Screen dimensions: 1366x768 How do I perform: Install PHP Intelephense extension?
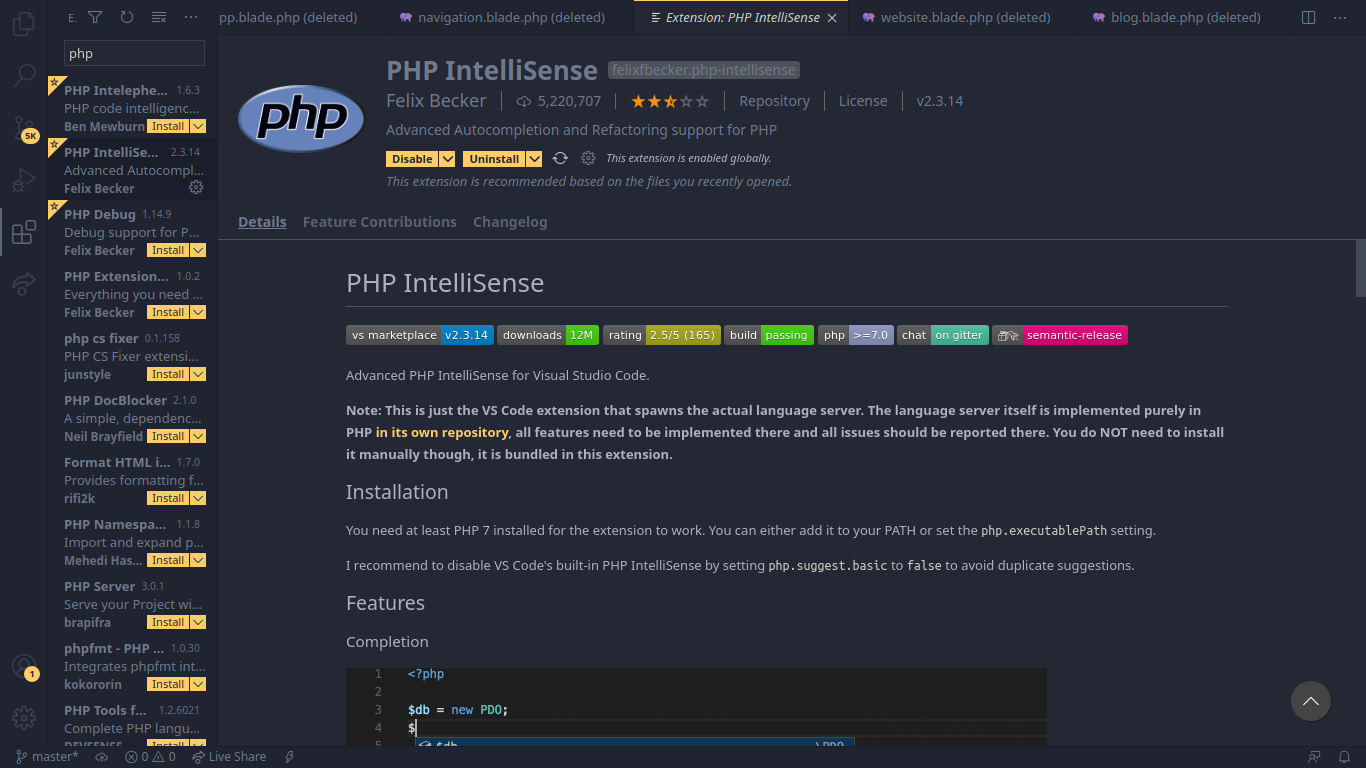click(x=168, y=126)
